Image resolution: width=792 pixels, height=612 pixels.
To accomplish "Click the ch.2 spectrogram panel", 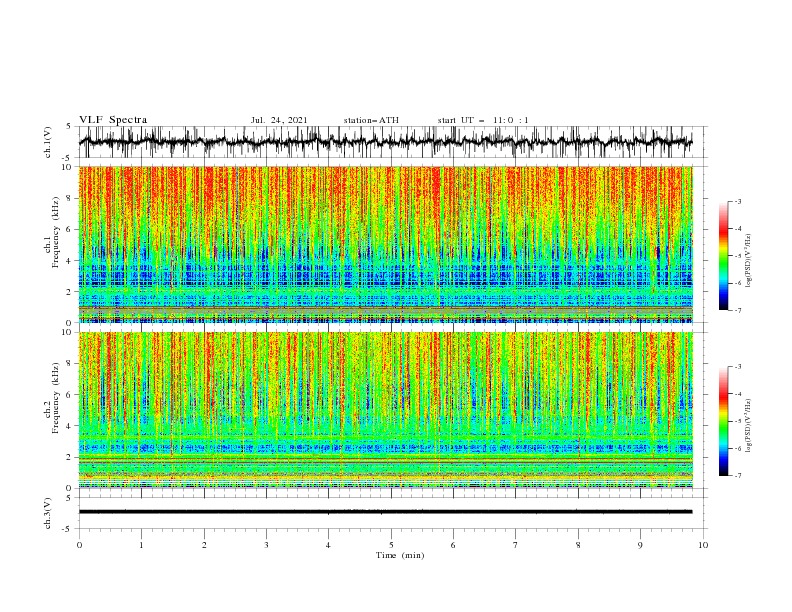I will click(x=385, y=410).
